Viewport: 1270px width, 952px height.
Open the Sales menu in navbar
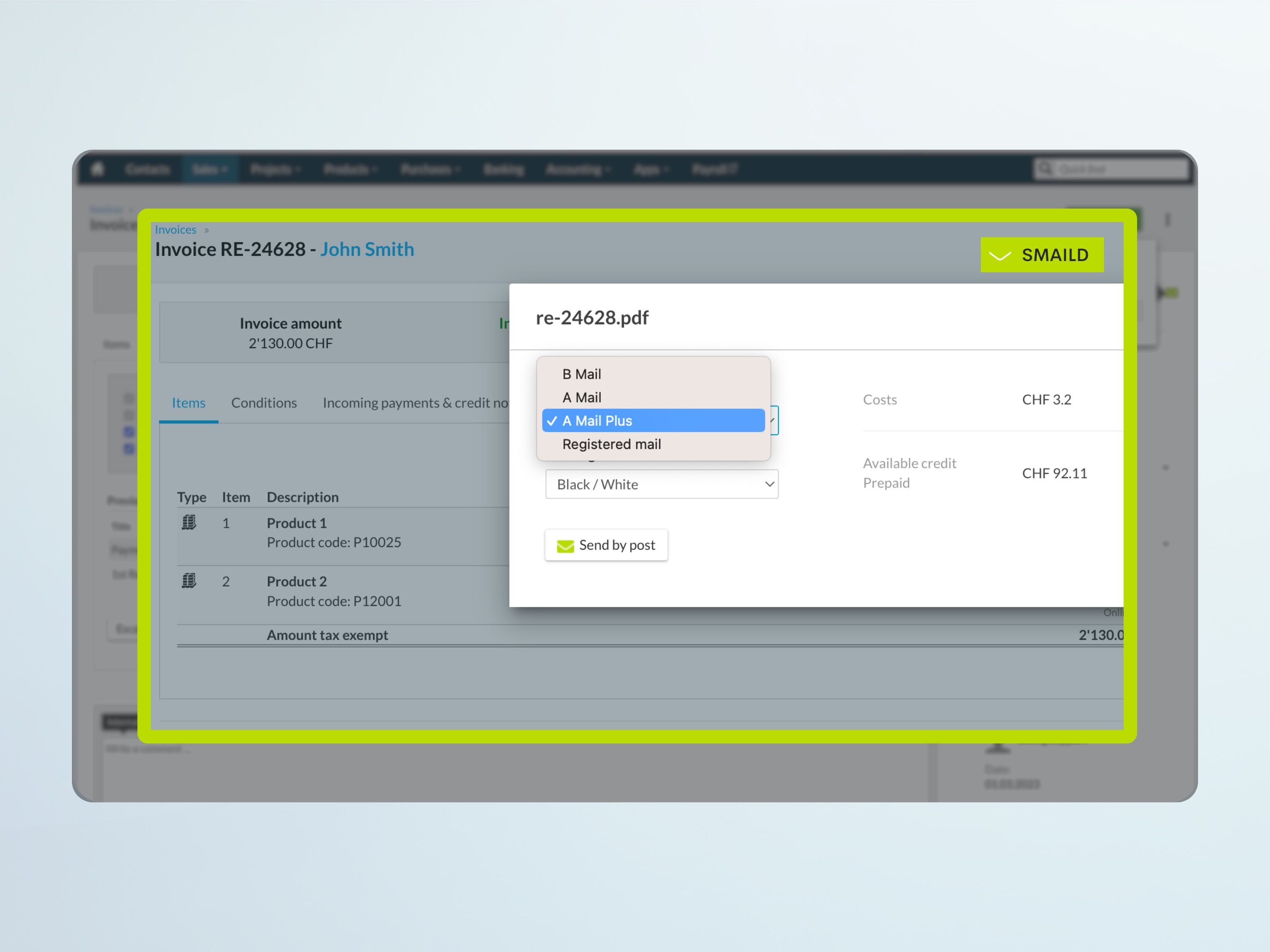[210, 169]
